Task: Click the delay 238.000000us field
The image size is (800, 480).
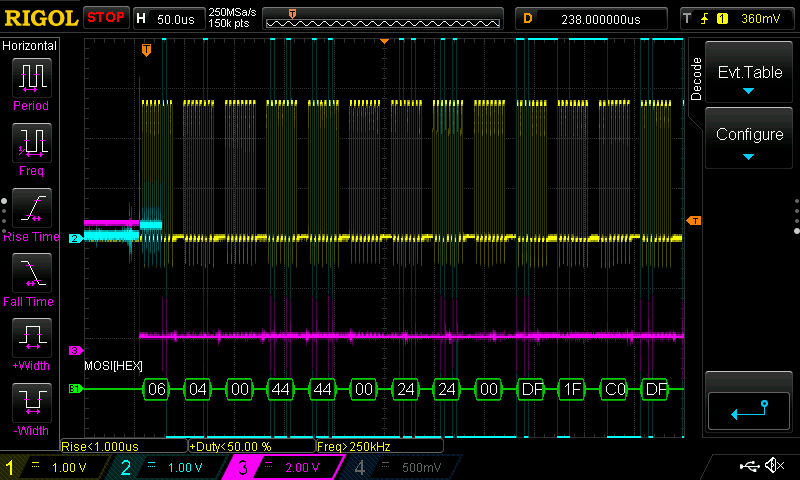Action: (591, 19)
